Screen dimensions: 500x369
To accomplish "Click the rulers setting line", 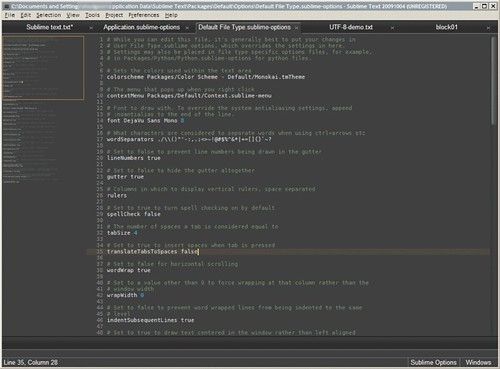I will [x=117, y=195].
